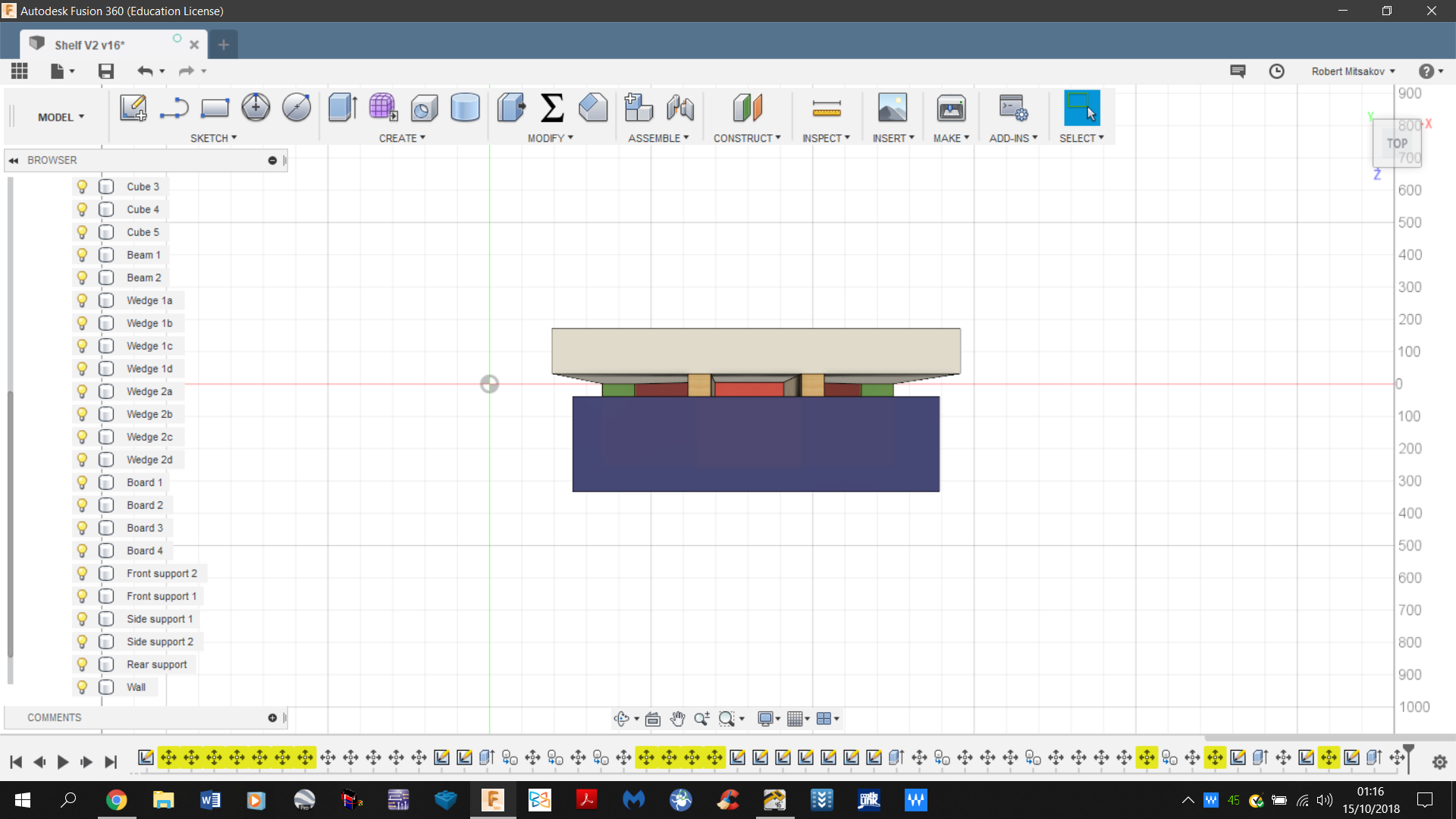Screen dimensions: 1456x819
Task: Toggle the Wedge 1a light bulb
Action: click(82, 300)
